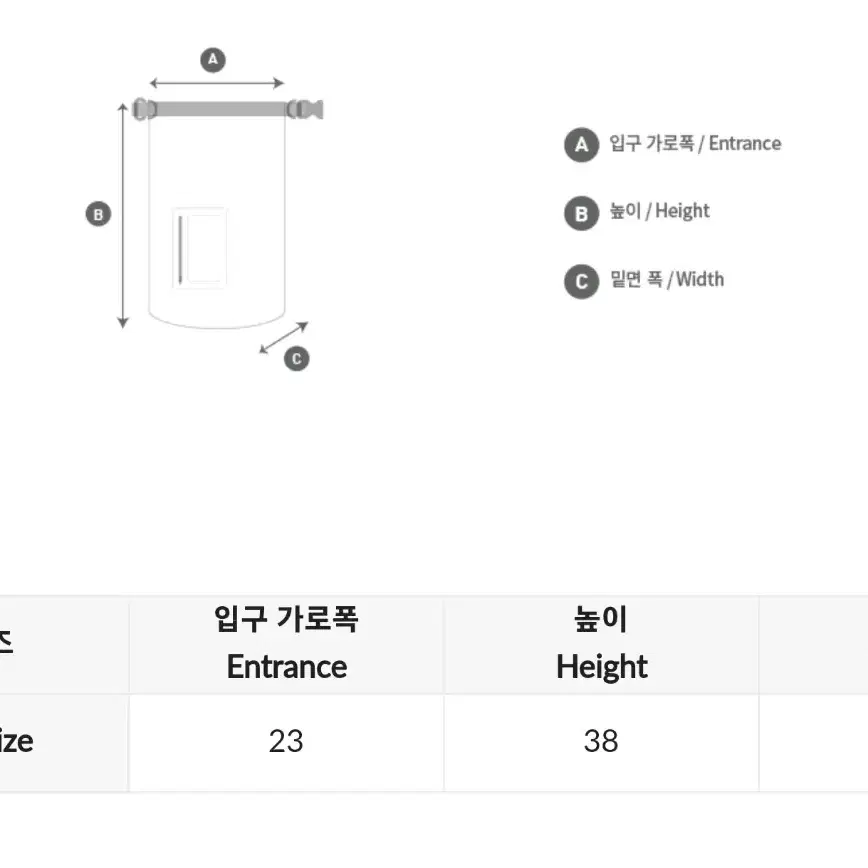Screen dimensions: 868x868
Task: Click the vertical height arrow on the diagram
Action: pyautogui.click(x=123, y=215)
